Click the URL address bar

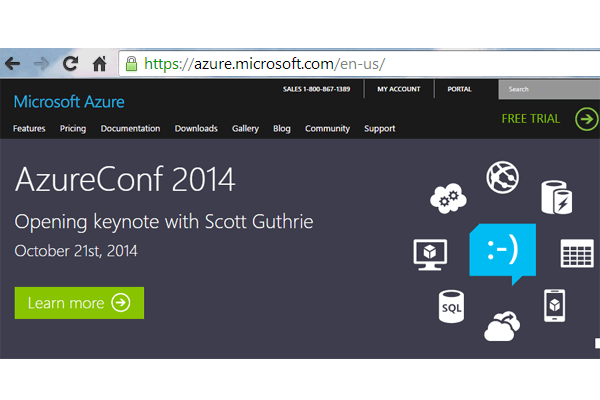(x=360, y=64)
